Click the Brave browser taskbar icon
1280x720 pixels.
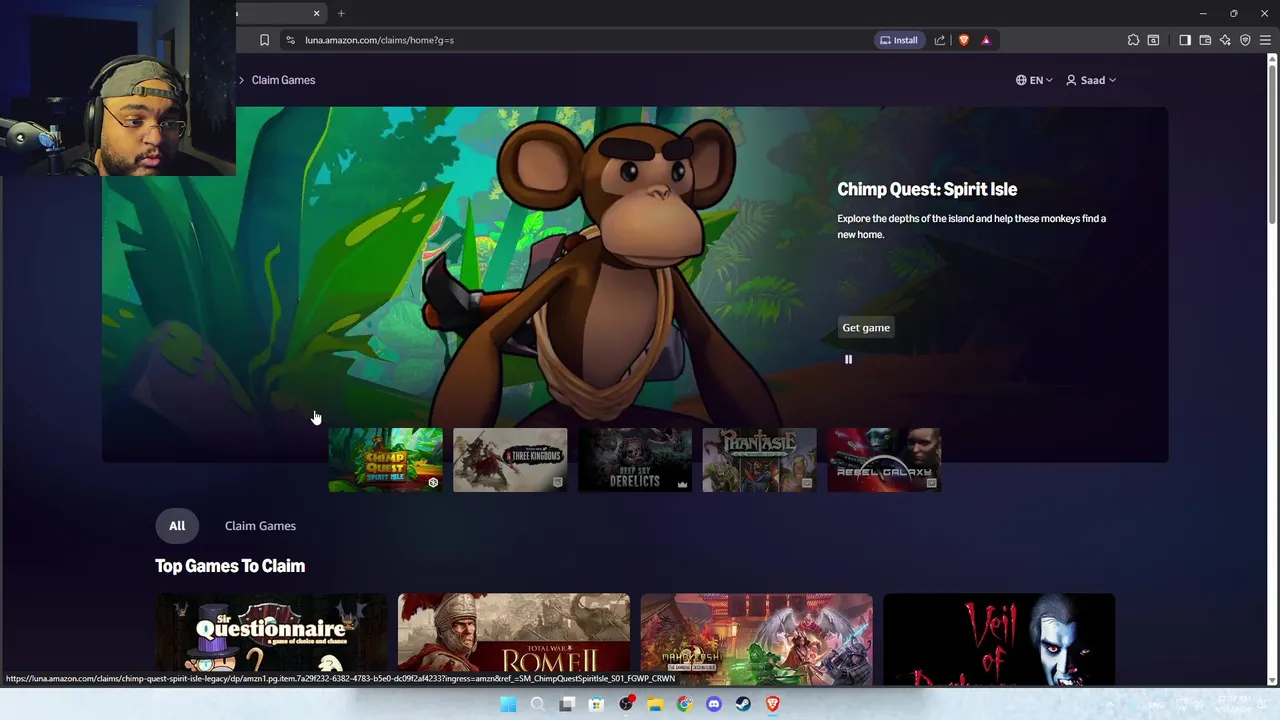tap(772, 704)
